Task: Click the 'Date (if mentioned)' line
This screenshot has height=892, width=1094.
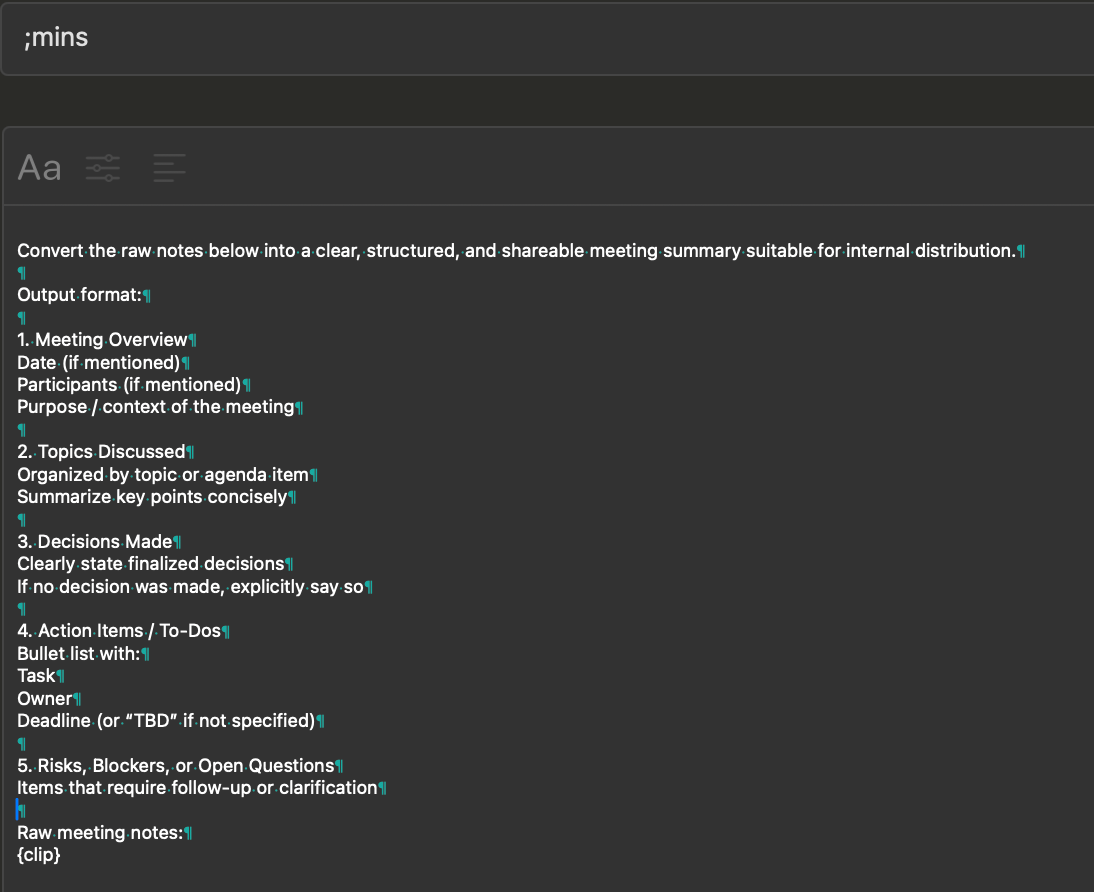Action: [x=98, y=362]
